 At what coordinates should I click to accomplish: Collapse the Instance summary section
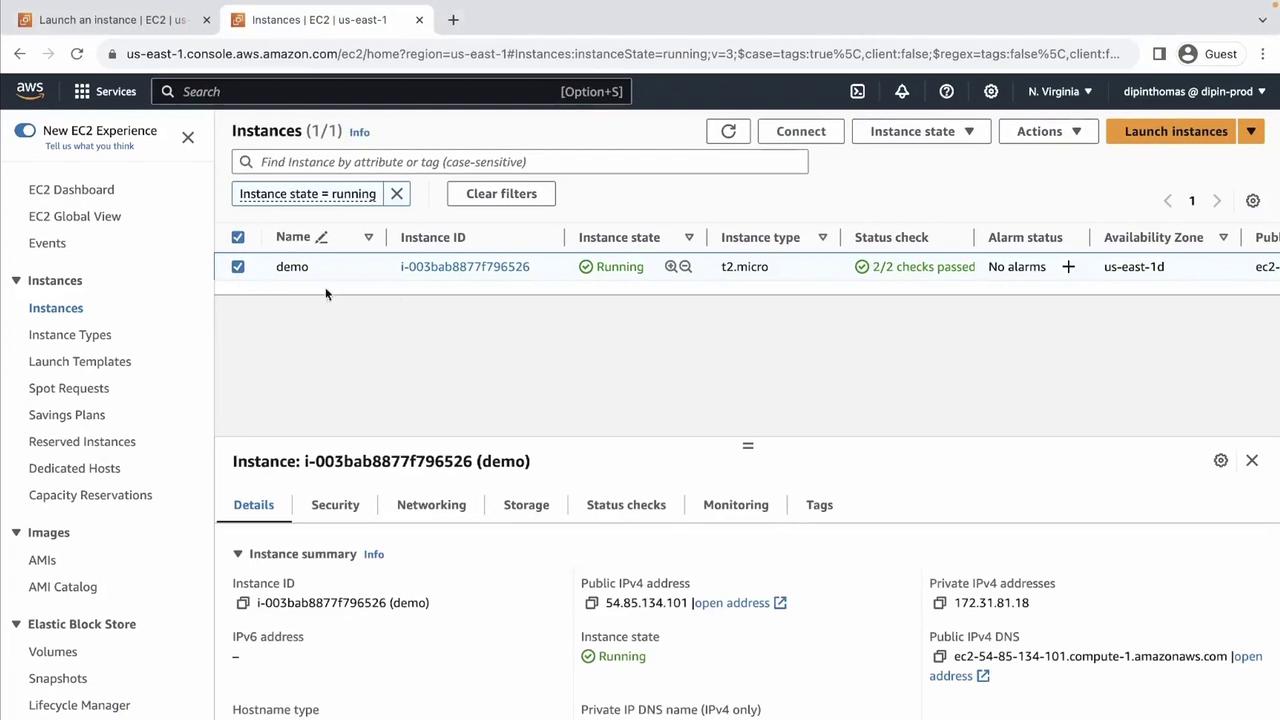[238, 554]
